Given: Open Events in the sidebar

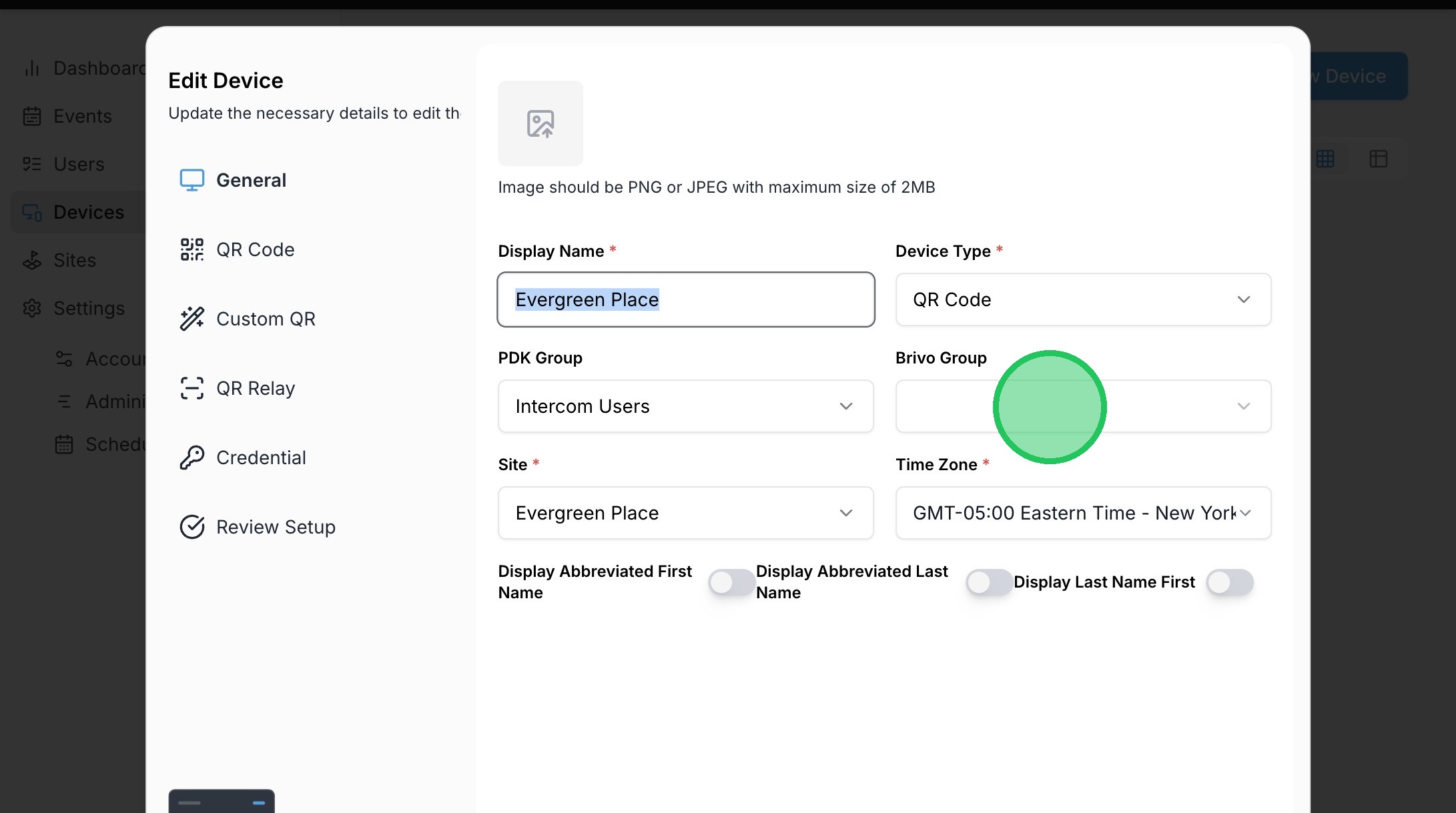Looking at the screenshot, I should [x=82, y=116].
